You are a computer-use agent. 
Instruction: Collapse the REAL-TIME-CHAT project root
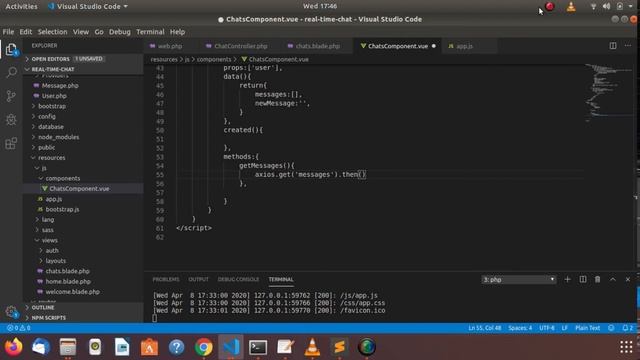[x=53, y=69]
